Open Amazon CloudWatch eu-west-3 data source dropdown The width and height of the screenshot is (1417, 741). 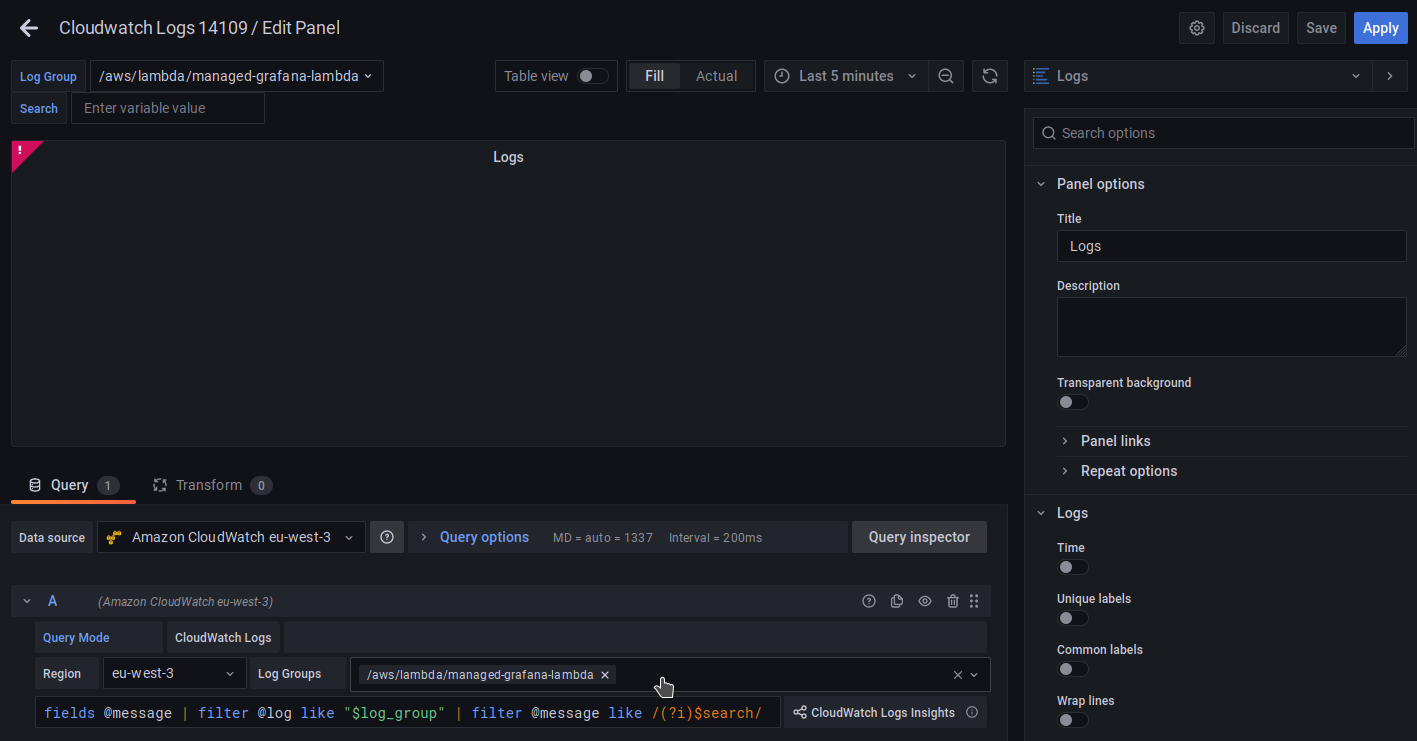click(x=231, y=537)
